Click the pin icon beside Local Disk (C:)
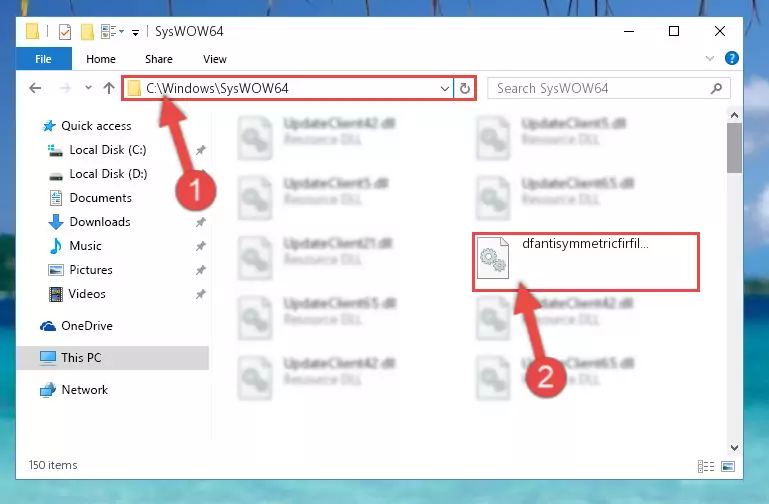The image size is (769, 504). [x=201, y=150]
